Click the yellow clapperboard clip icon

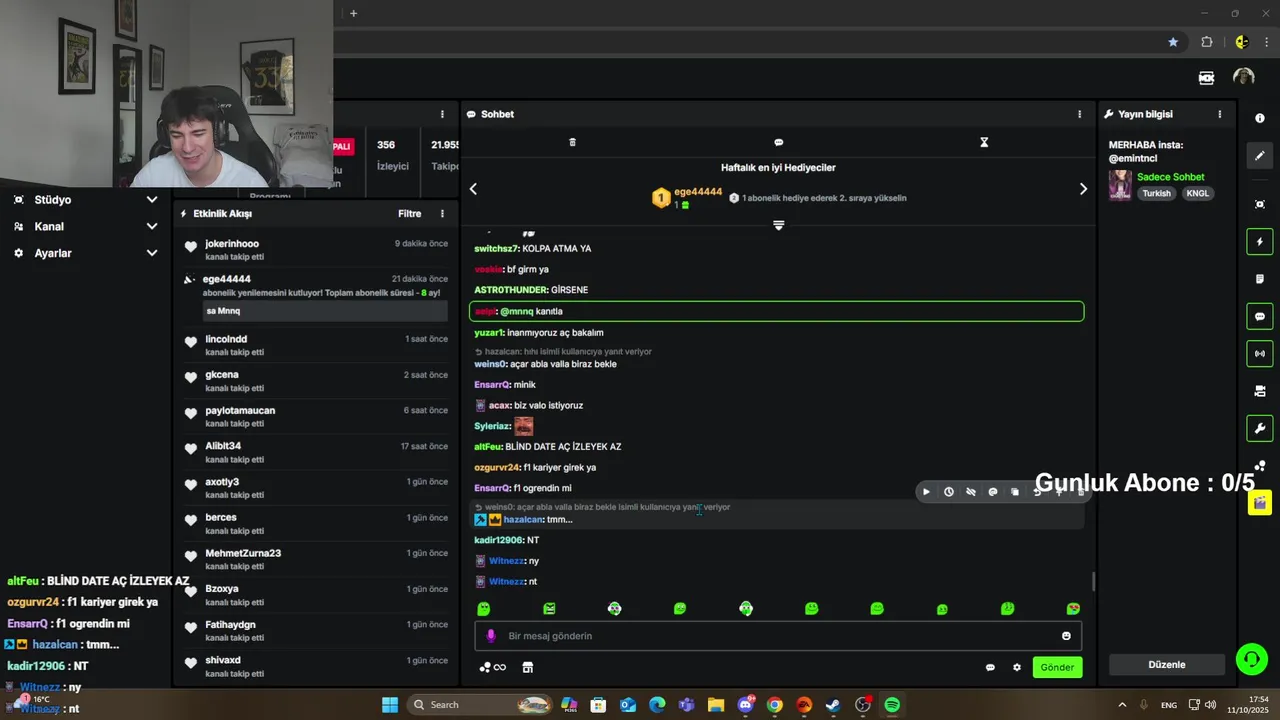pyautogui.click(x=1259, y=502)
